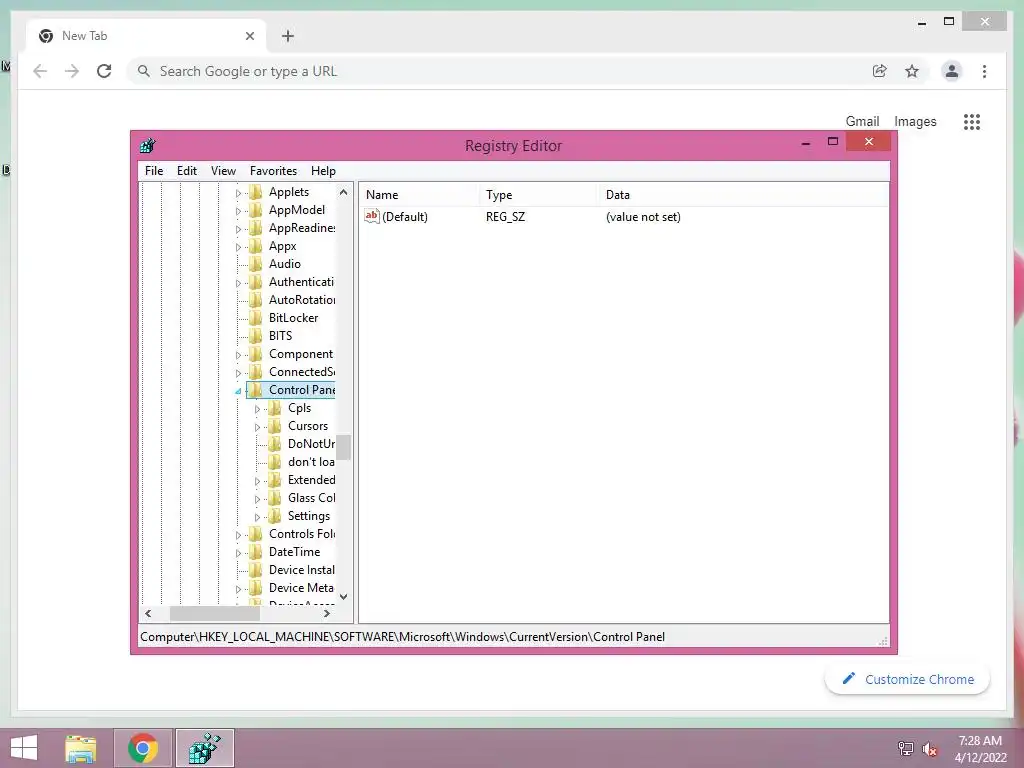The height and width of the screenshot is (768, 1024).
Task: Close the New Tab tab
Action: click(249, 36)
